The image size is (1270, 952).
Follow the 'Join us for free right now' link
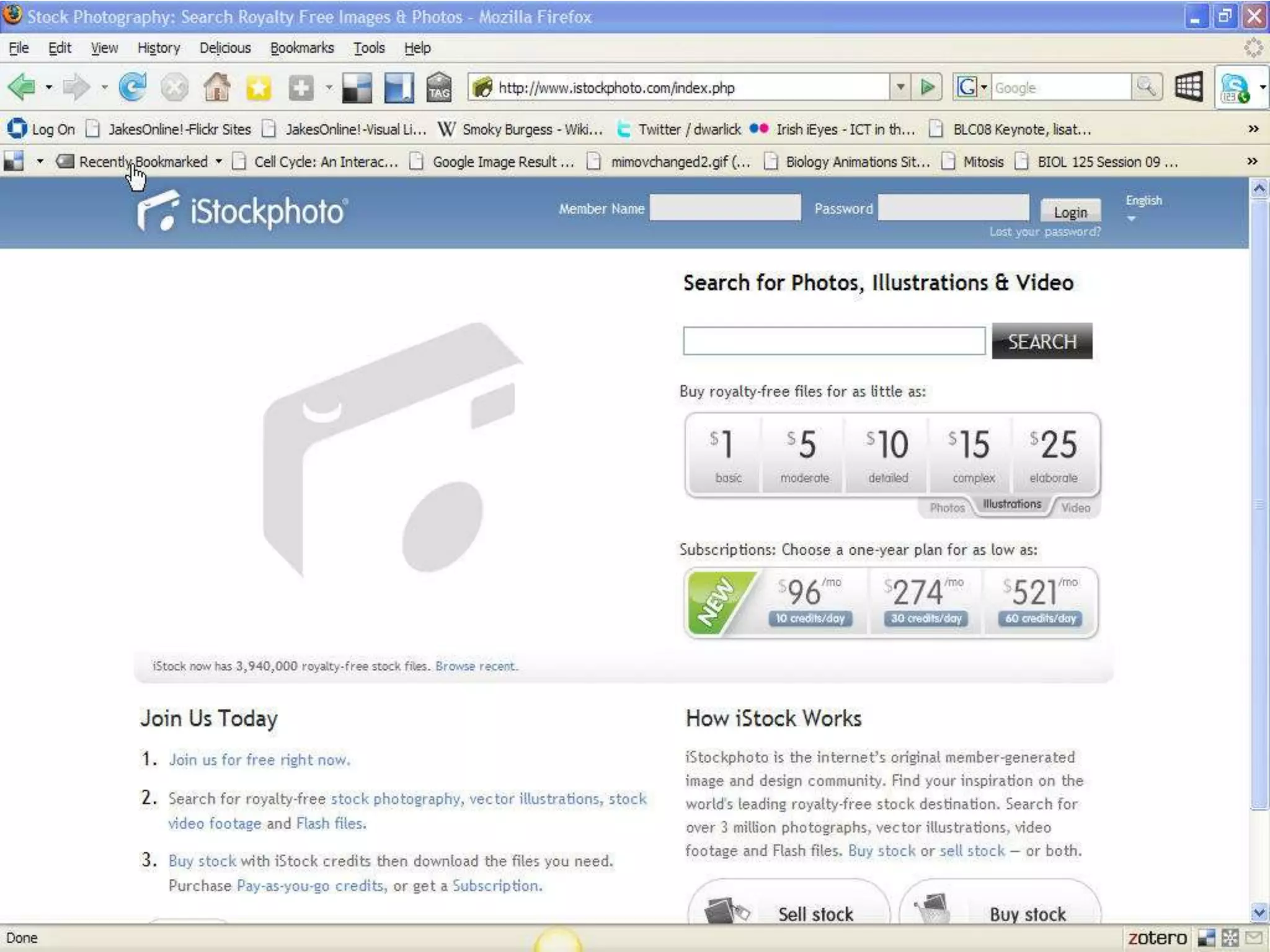pos(259,760)
